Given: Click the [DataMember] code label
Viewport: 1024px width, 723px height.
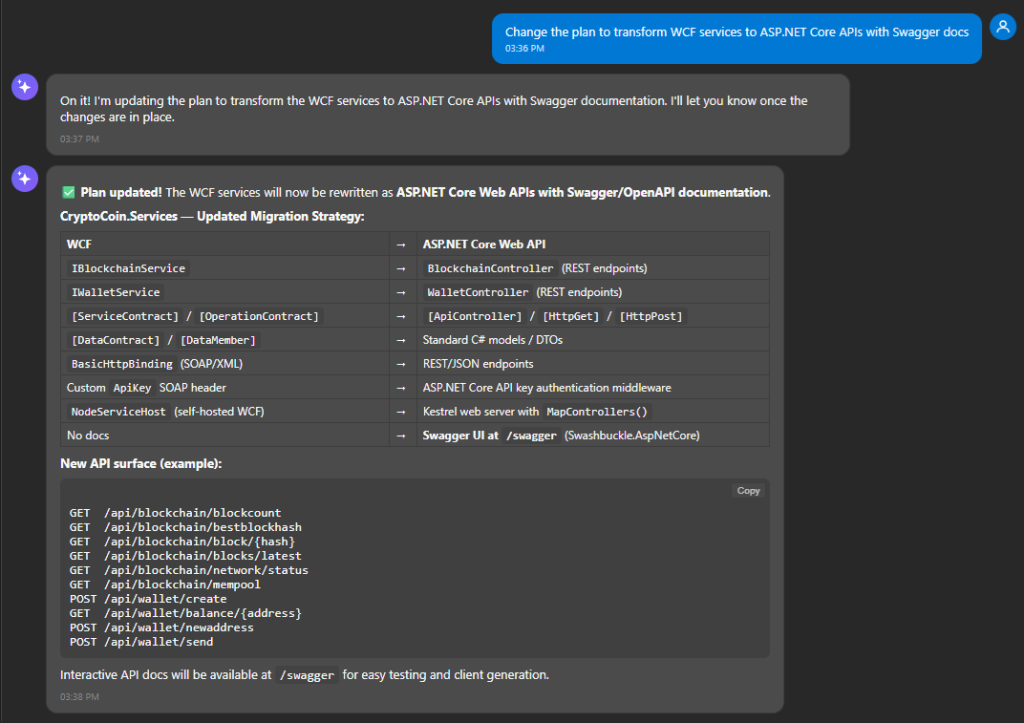Looking at the screenshot, I should [x=218, y=340].
